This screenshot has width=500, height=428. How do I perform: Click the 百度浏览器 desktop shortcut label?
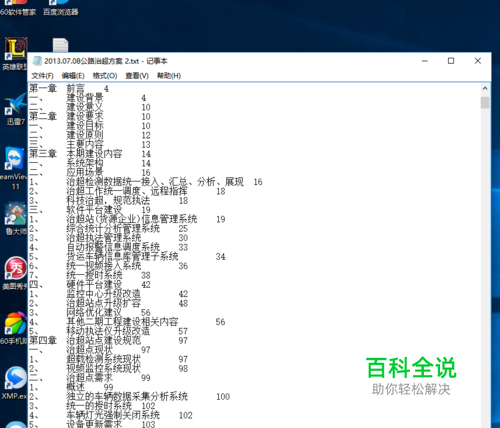tap(61, 12)
